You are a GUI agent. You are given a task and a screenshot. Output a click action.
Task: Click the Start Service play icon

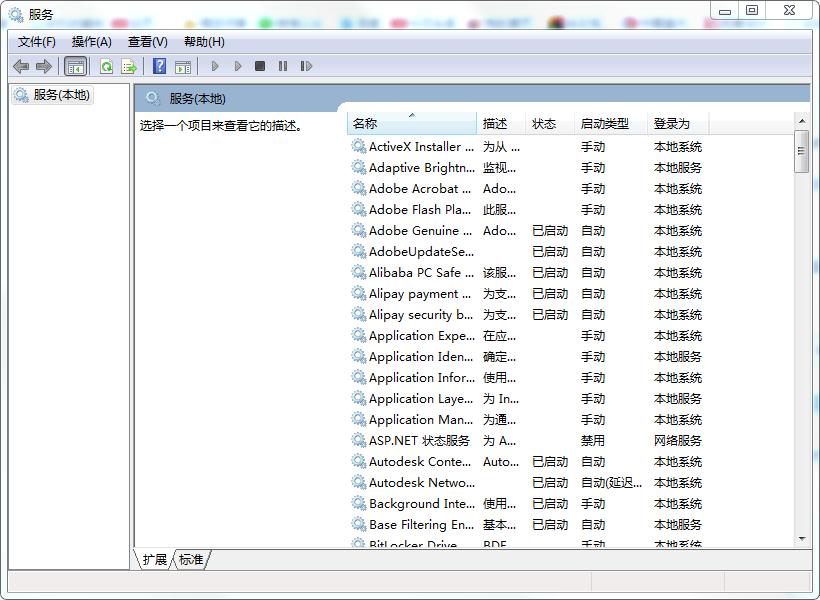(215, 66)
